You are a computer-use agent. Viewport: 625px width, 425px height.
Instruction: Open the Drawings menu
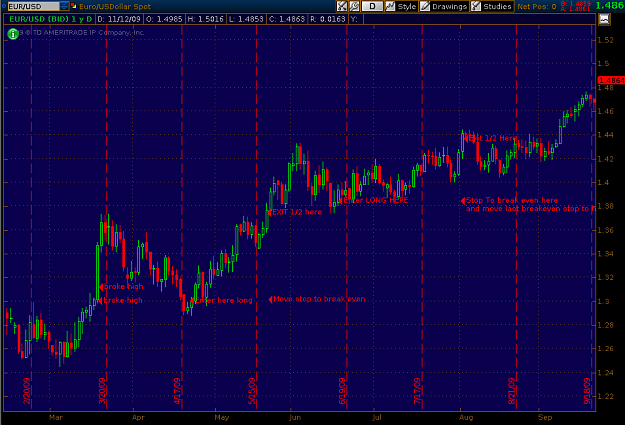pyautogui.click(x=444, y=6)
